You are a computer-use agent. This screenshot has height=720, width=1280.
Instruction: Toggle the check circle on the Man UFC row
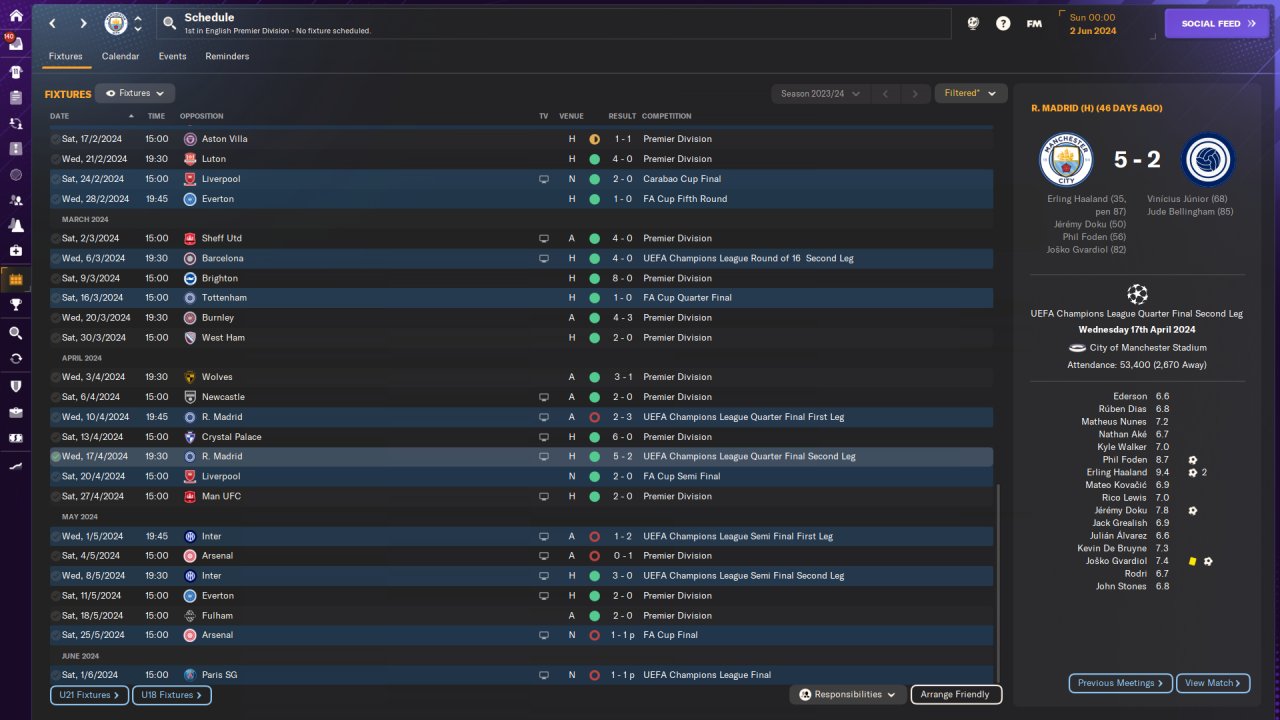pos(55,496)
